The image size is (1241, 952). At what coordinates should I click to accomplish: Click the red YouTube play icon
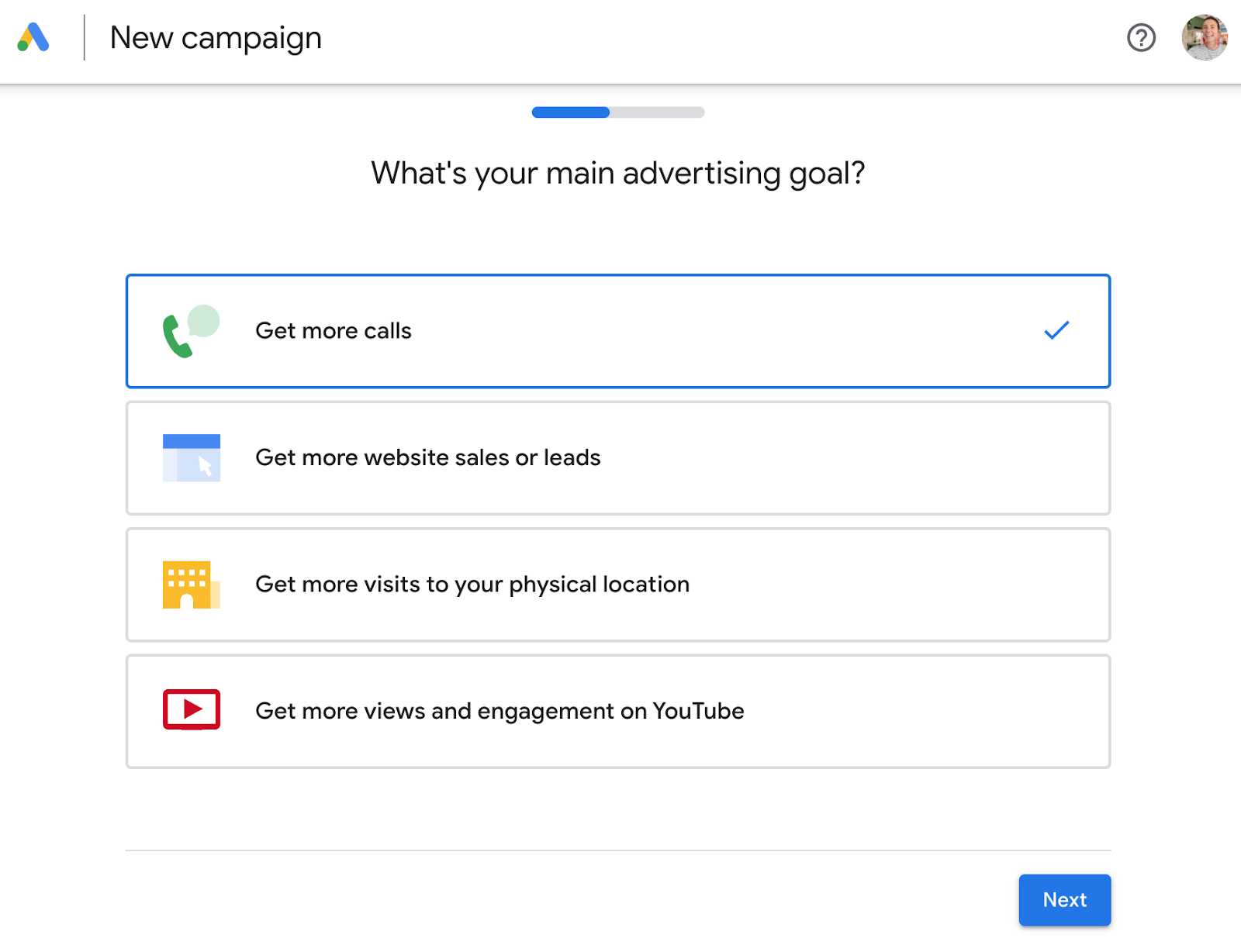pos(191,710)
